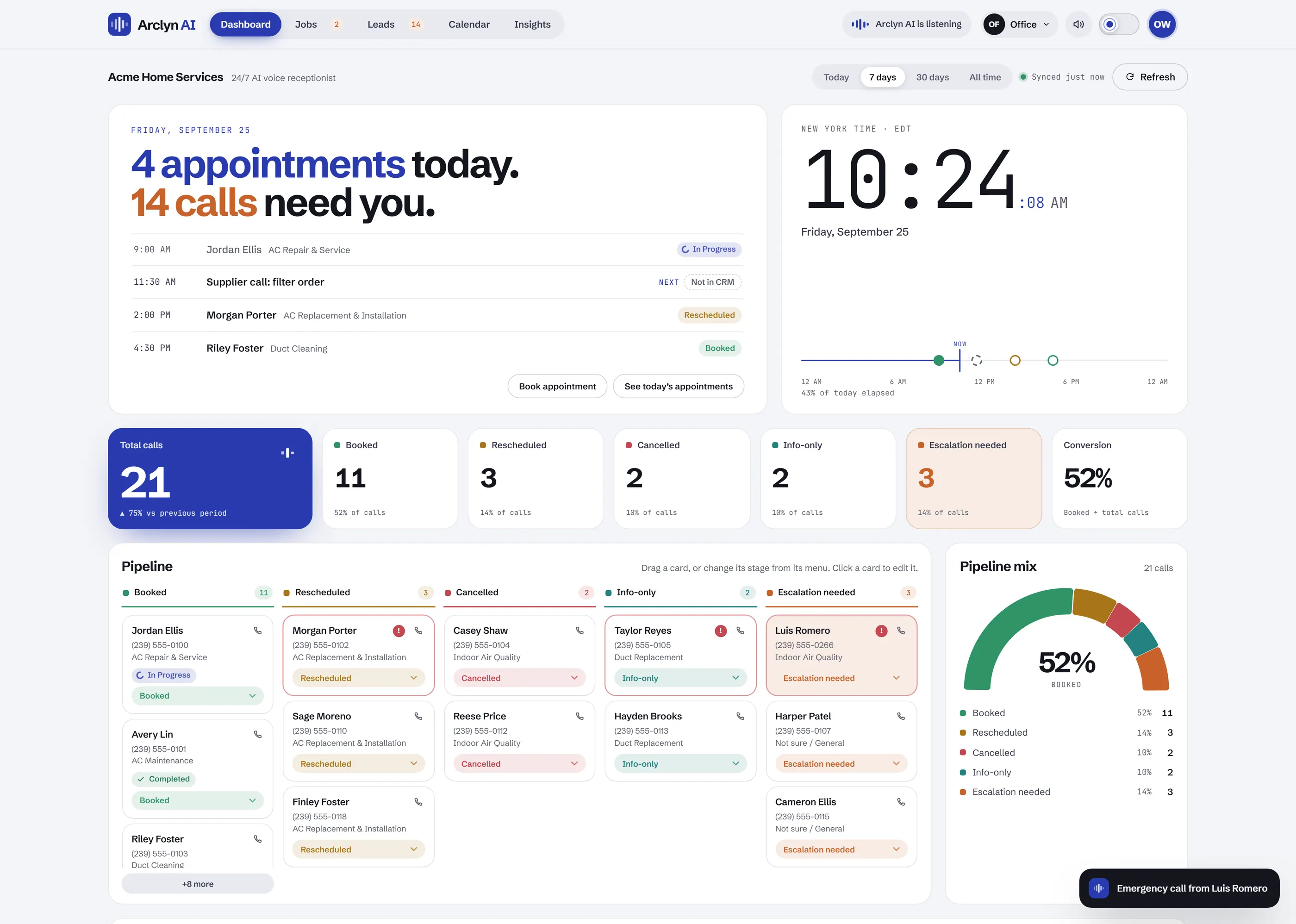Call Avery Lin via phone icon
Image resolution: width=1296 pixels, height=924 pixels.
tap(258, 735)
